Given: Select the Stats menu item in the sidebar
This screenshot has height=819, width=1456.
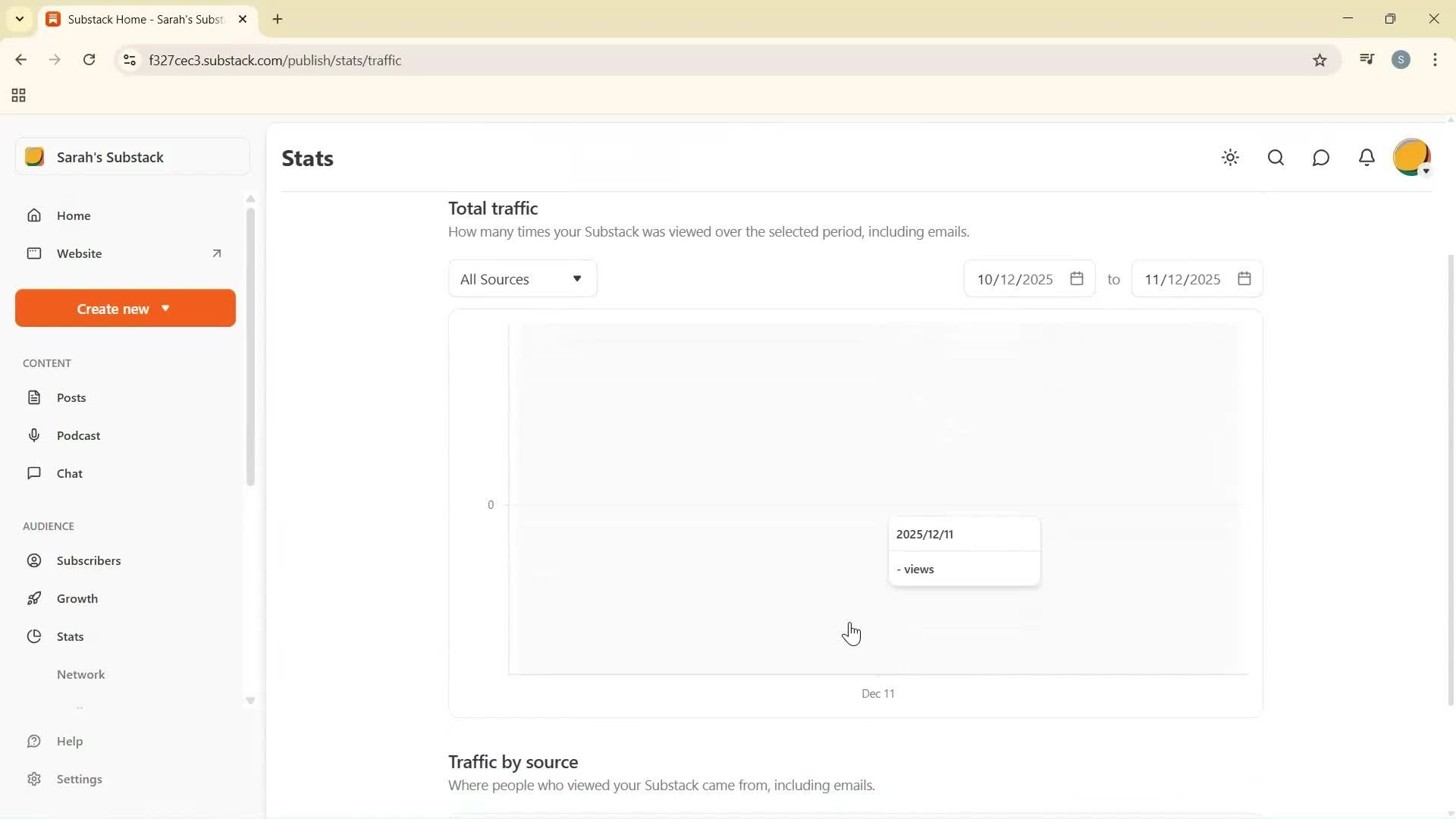Looking at the screenshot, I should coord(69,636).
